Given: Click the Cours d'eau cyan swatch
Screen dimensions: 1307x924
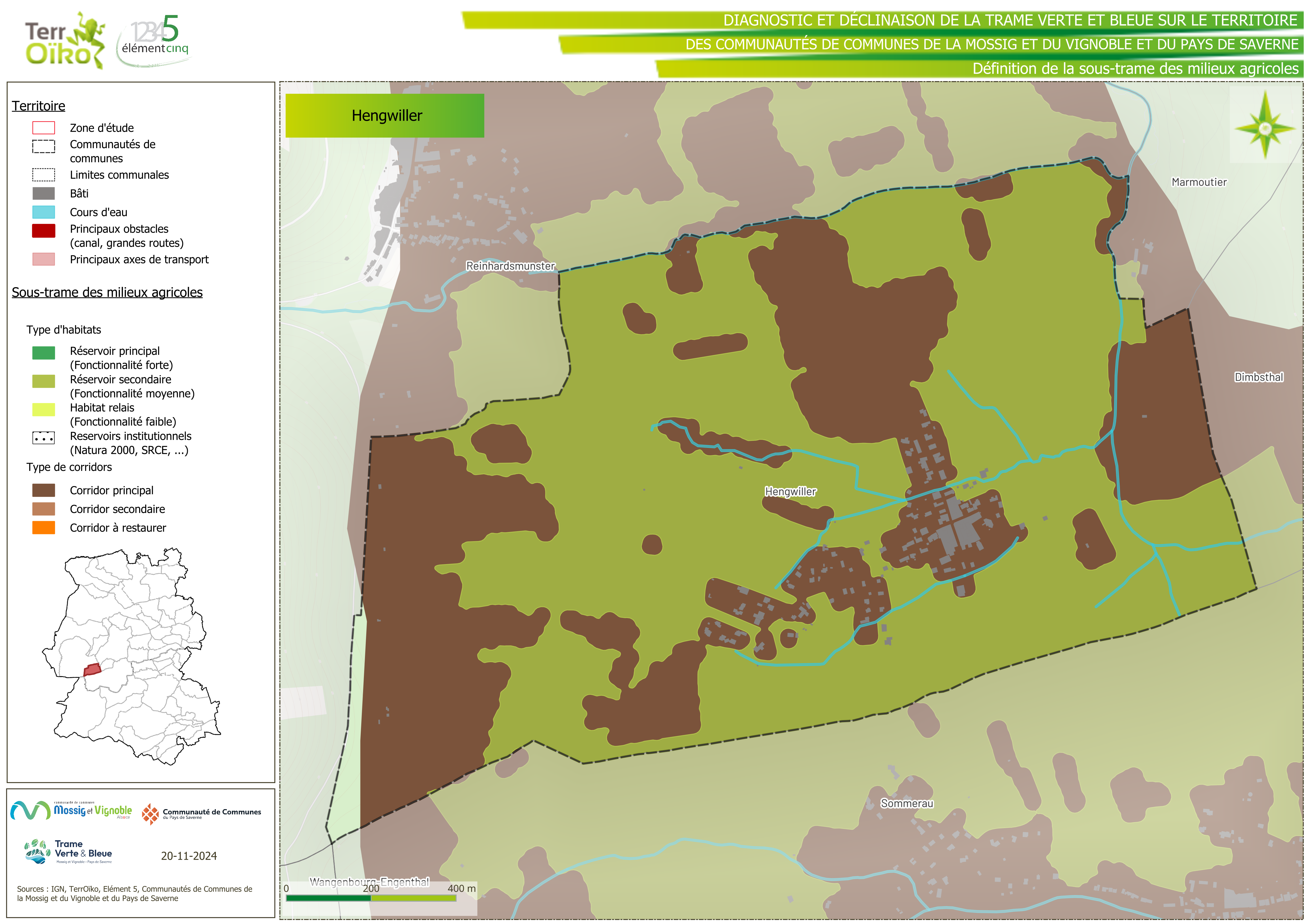Looking at the screenshot, I should pyautogui.click(x=44, y=212).
